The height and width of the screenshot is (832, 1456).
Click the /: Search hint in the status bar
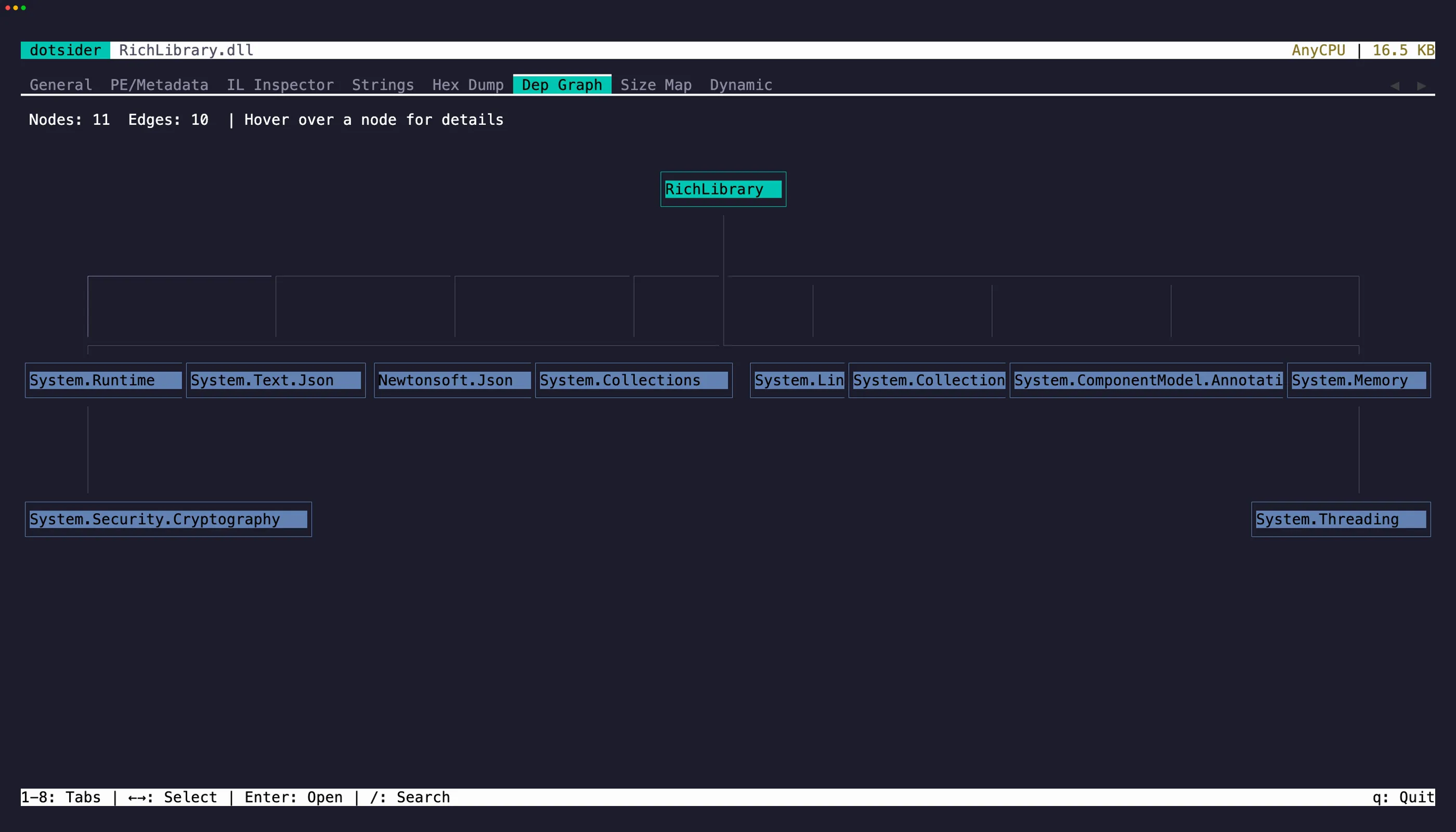coord(409,797)
